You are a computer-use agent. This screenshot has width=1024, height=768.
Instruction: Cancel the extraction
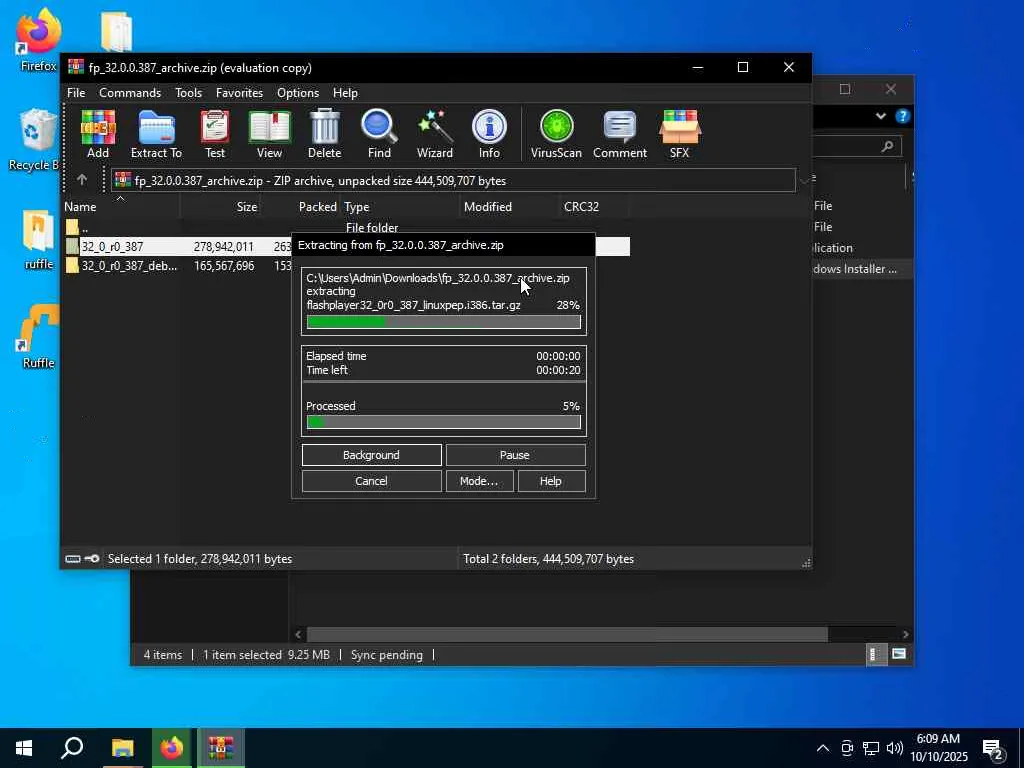coord(372,481)
